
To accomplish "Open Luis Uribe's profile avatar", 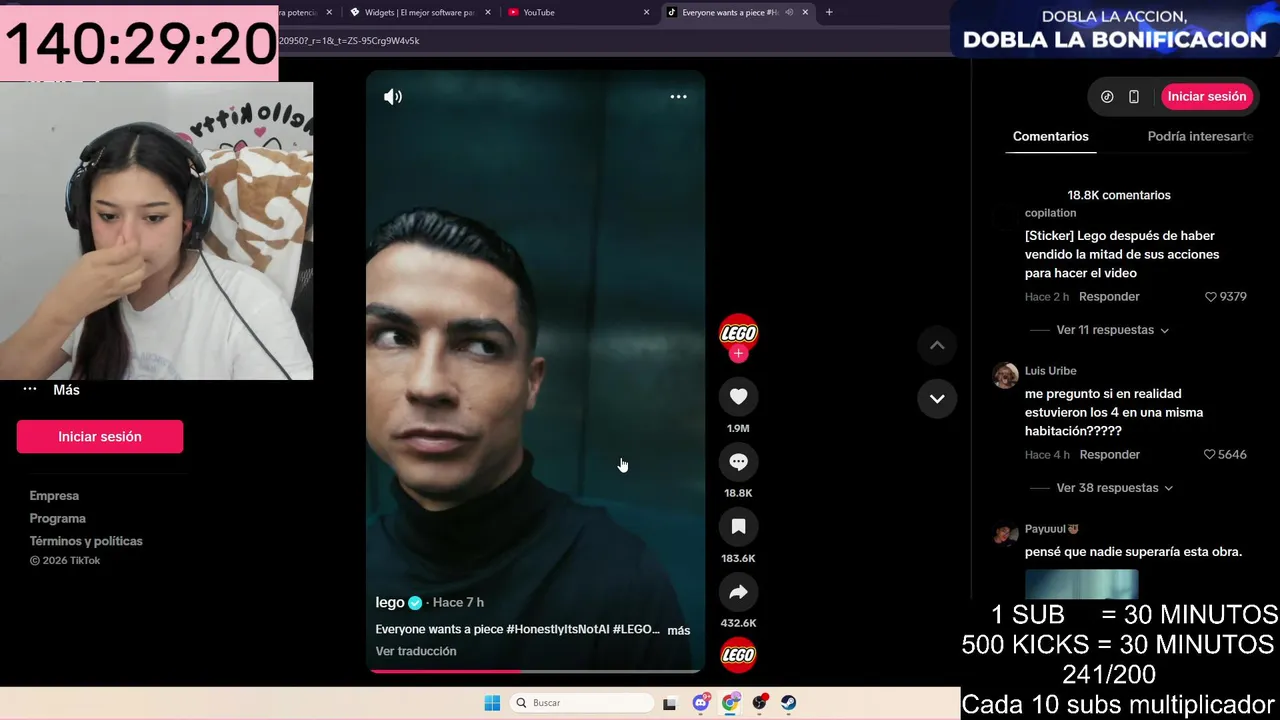I will [1005, 375].
